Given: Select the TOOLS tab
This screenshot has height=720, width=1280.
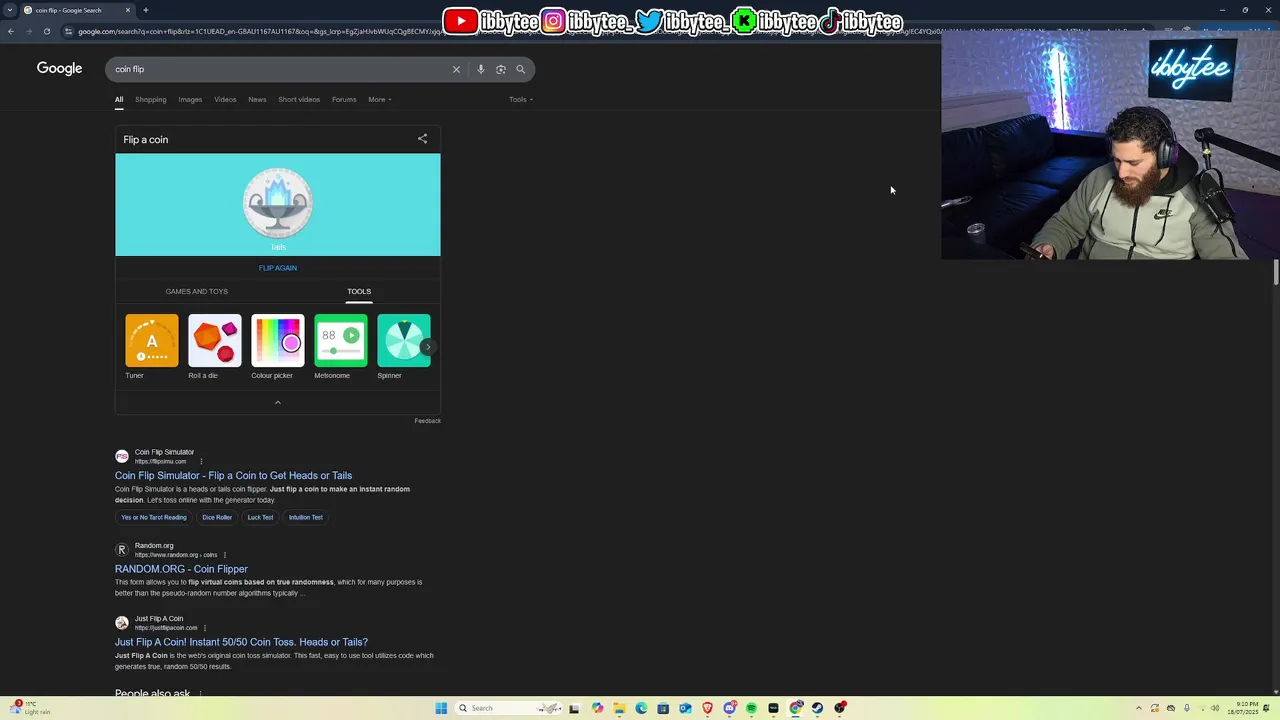Looking at the screenshot, I should click(x=359, y=291).
